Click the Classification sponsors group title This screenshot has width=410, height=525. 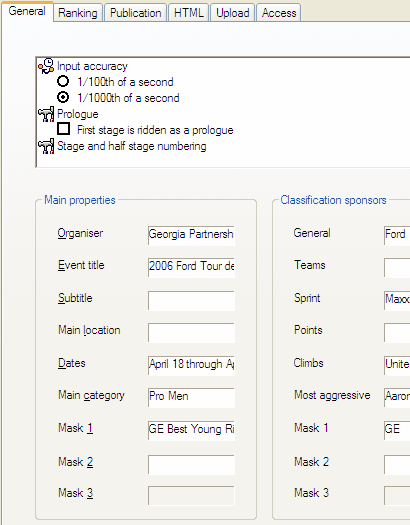pos(333,200)
